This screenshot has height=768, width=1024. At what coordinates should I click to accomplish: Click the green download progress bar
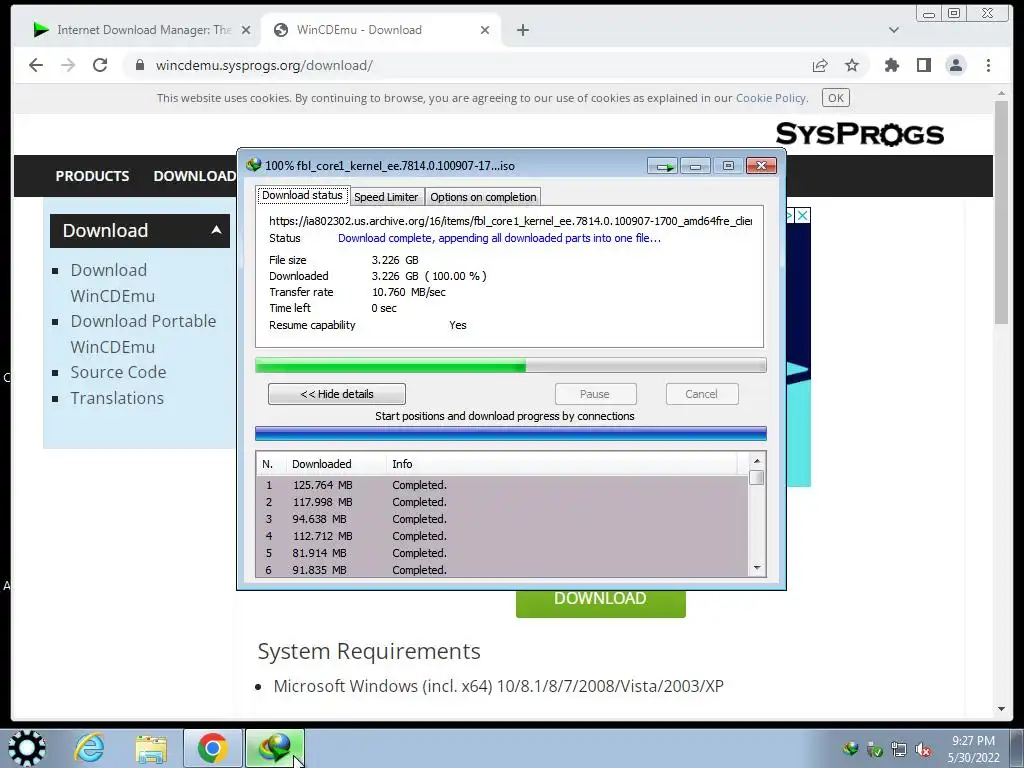tap(511, 365)
